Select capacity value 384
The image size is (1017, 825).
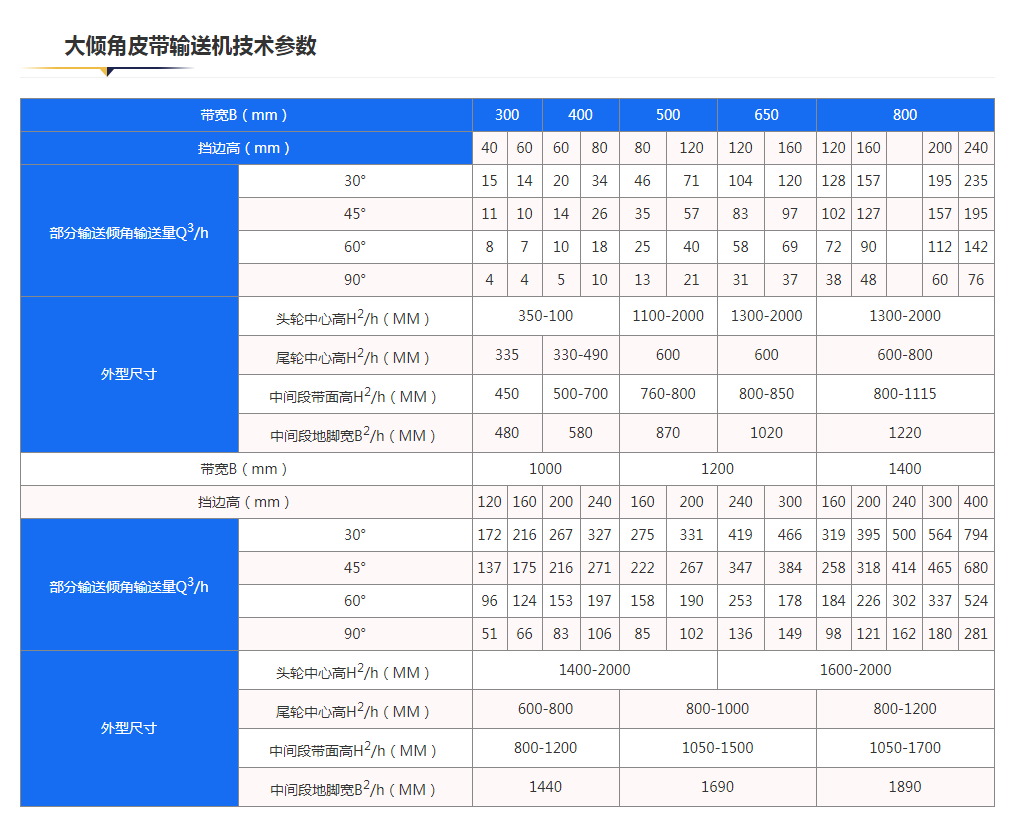(790, 568)
